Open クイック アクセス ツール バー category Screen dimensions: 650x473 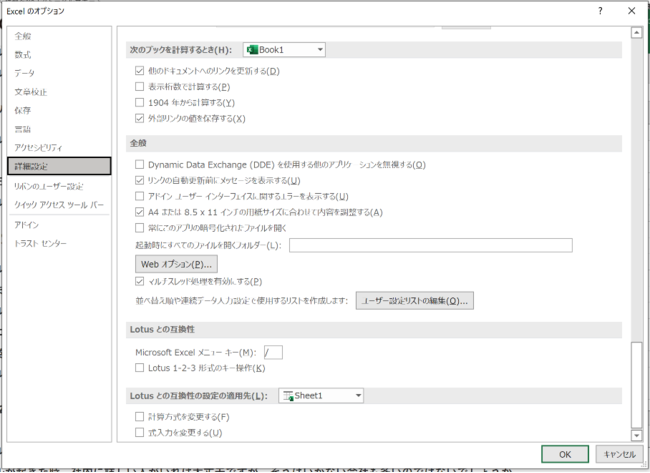pyautogui.click(x=59, y=205)
